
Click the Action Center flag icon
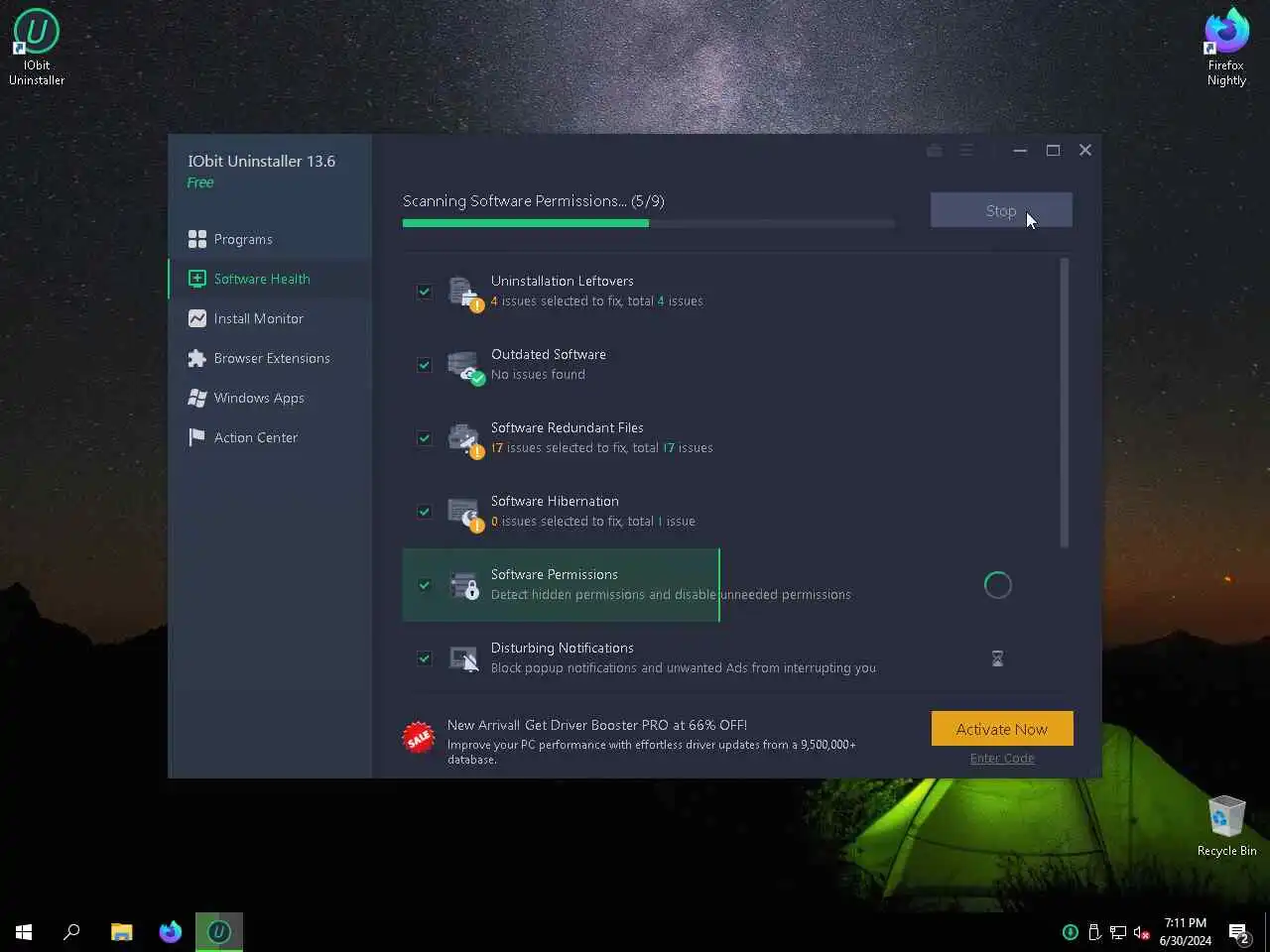pos(197,437)
